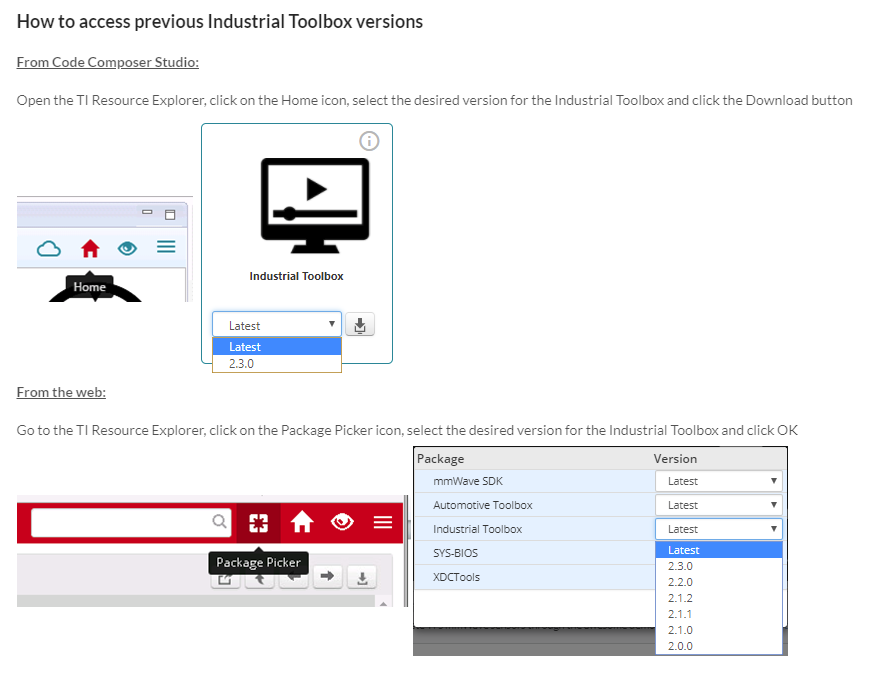
Task: Click the red Home icon in CCS toolbar
Action: point(90,248)
